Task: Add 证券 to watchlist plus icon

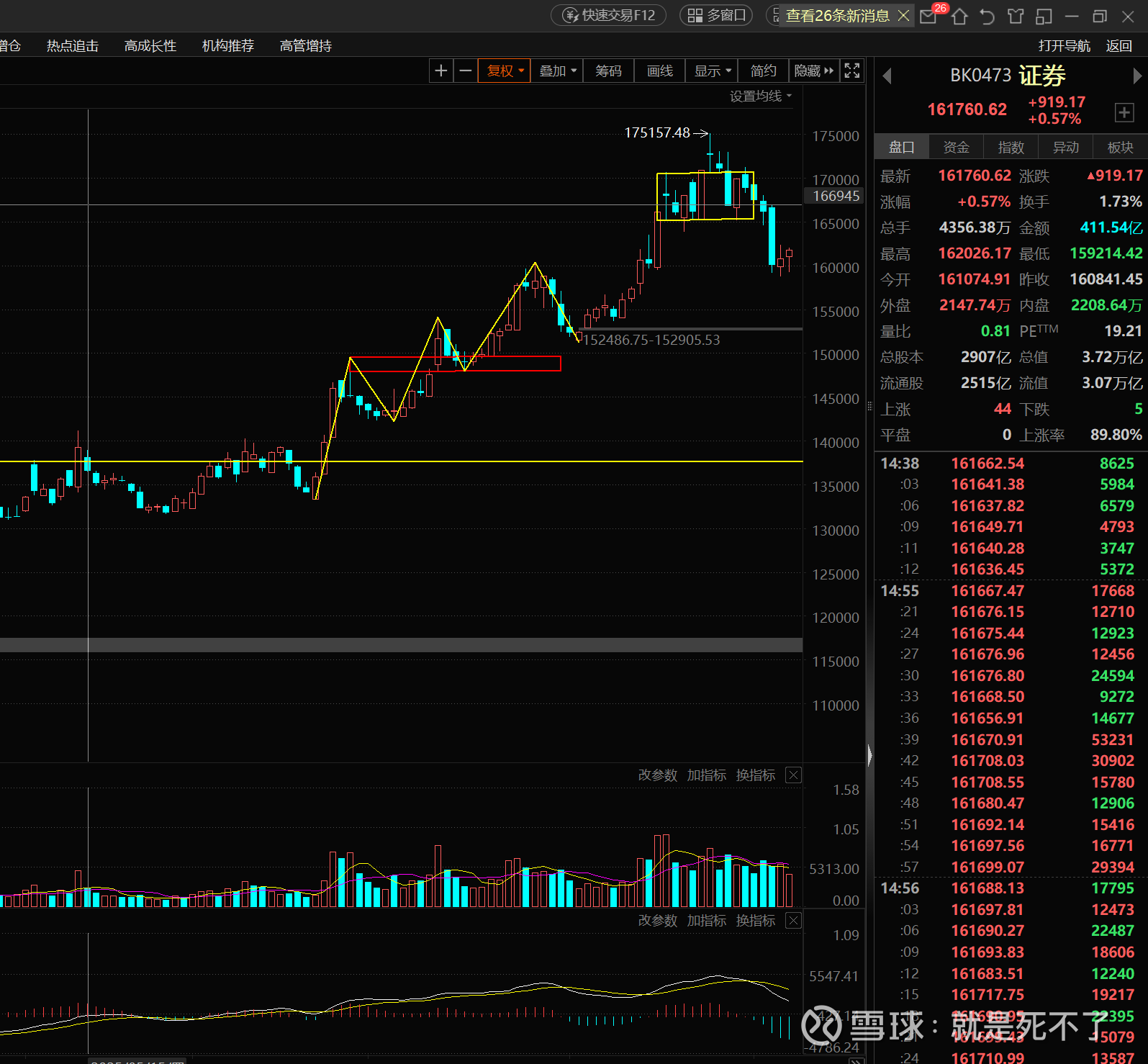Action: click(1124, 112)
